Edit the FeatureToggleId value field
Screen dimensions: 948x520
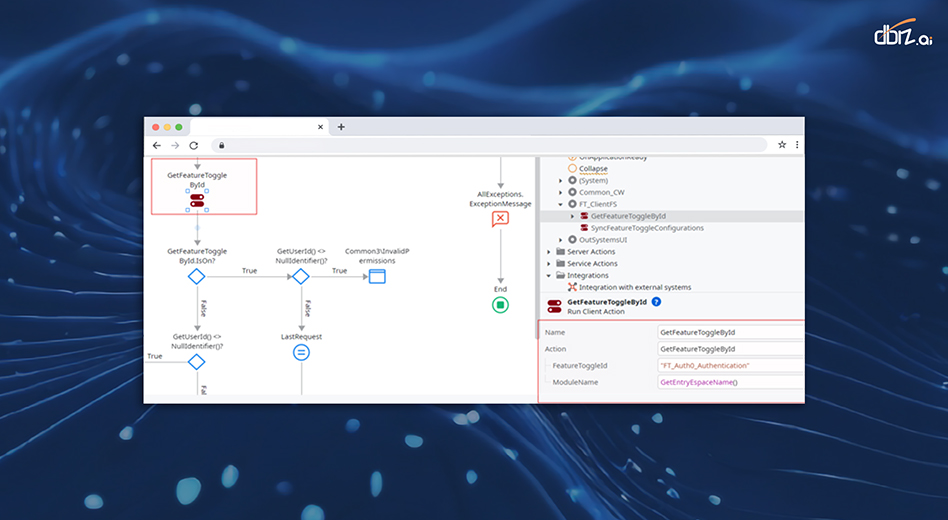(730, 365)
